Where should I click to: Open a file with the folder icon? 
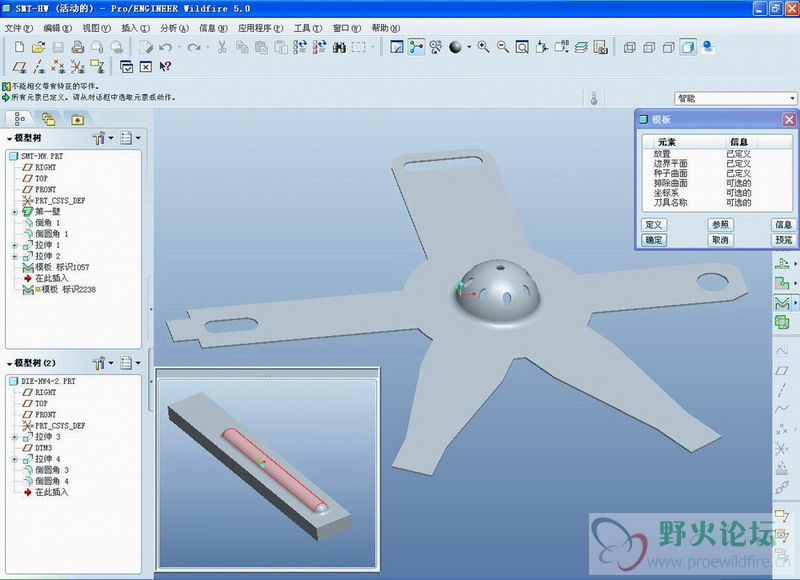38,47
